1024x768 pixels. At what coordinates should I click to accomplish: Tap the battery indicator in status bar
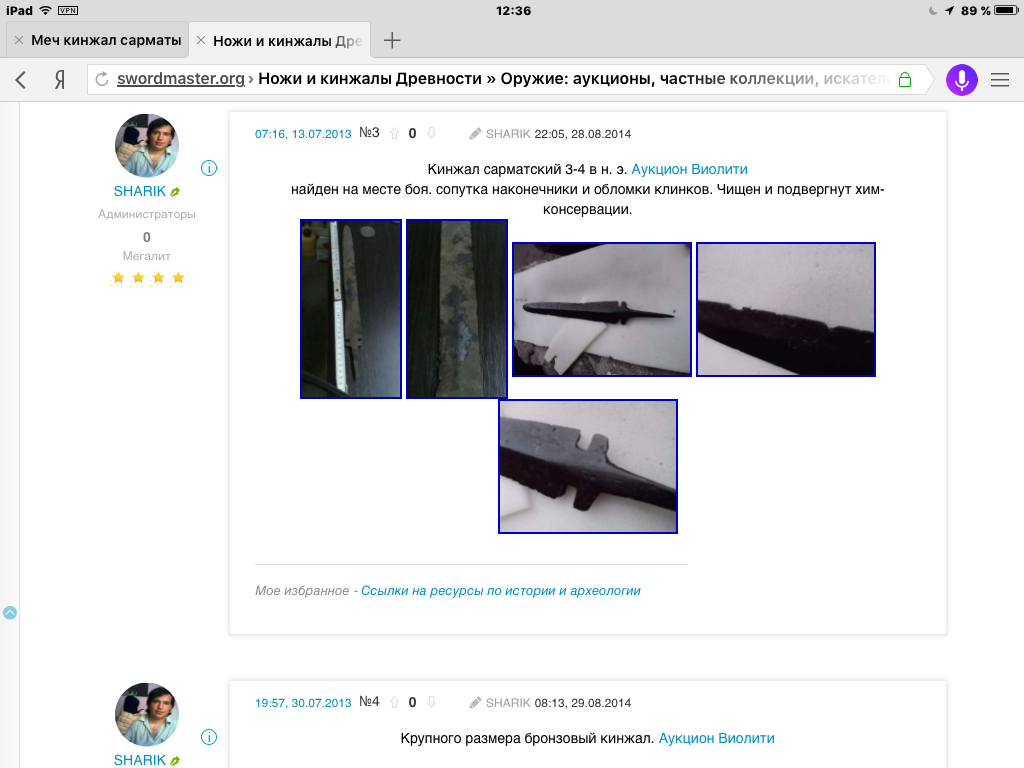point(1006,10)
